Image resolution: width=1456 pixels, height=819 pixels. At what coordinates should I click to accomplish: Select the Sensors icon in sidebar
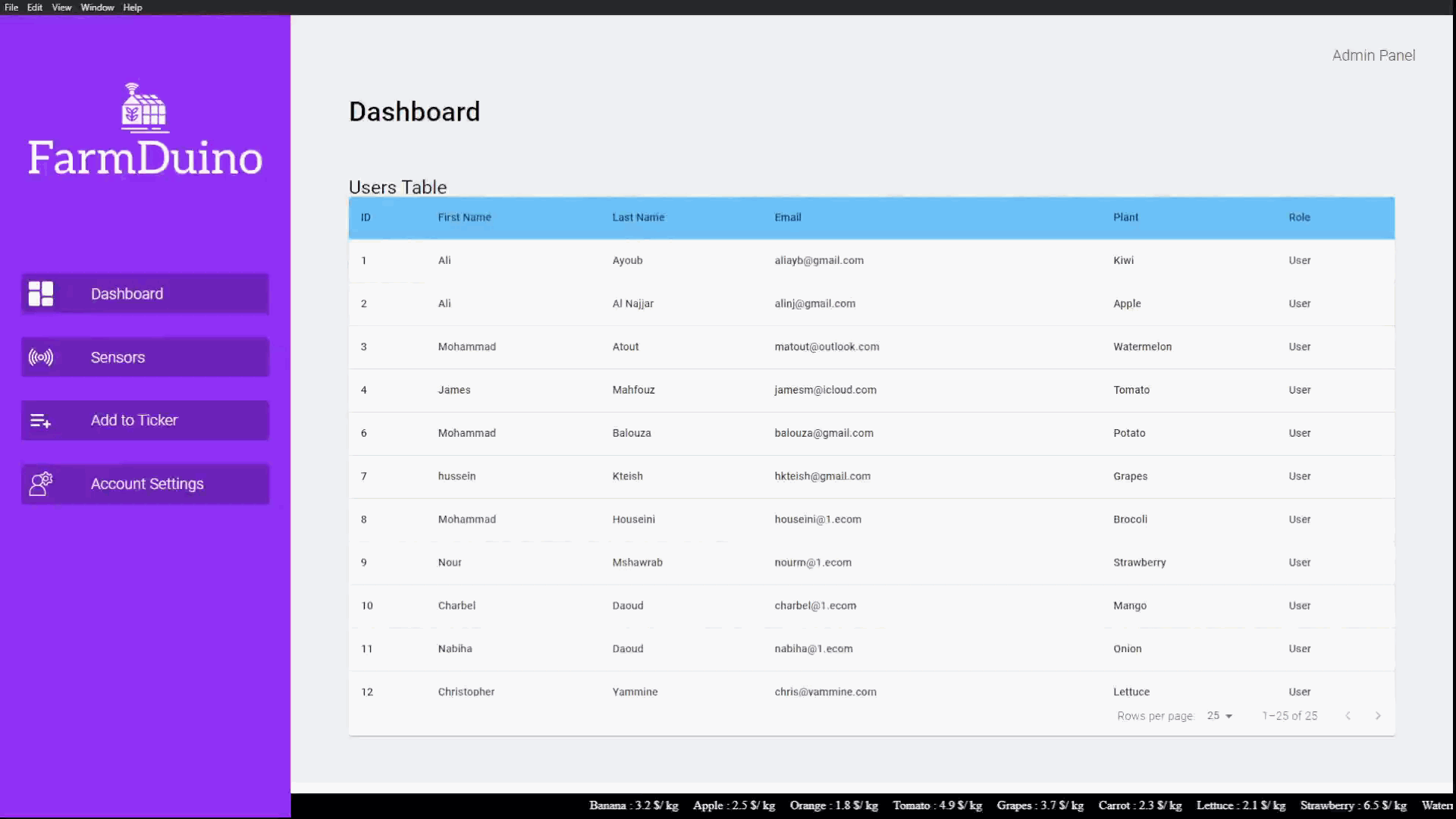[x=40, y=357]
